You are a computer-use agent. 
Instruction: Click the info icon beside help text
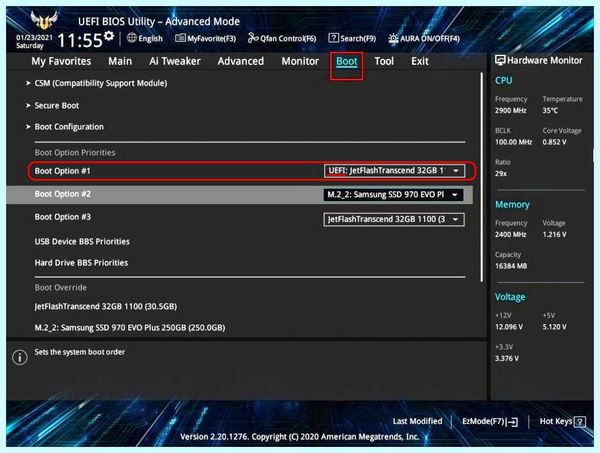coord(20,357)
